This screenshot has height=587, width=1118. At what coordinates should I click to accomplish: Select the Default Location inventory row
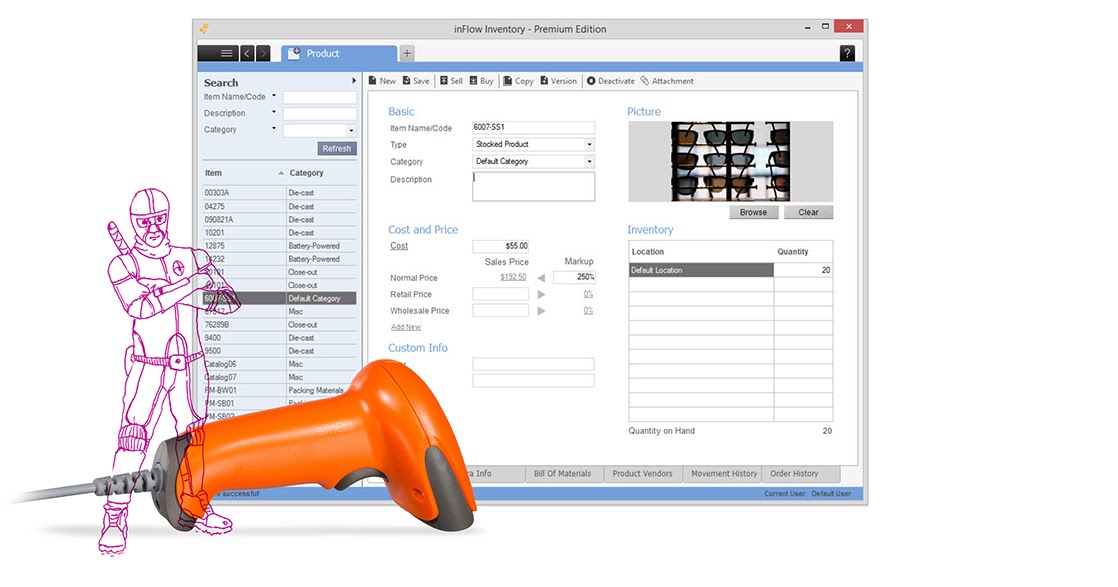click(x=701, y=270)
